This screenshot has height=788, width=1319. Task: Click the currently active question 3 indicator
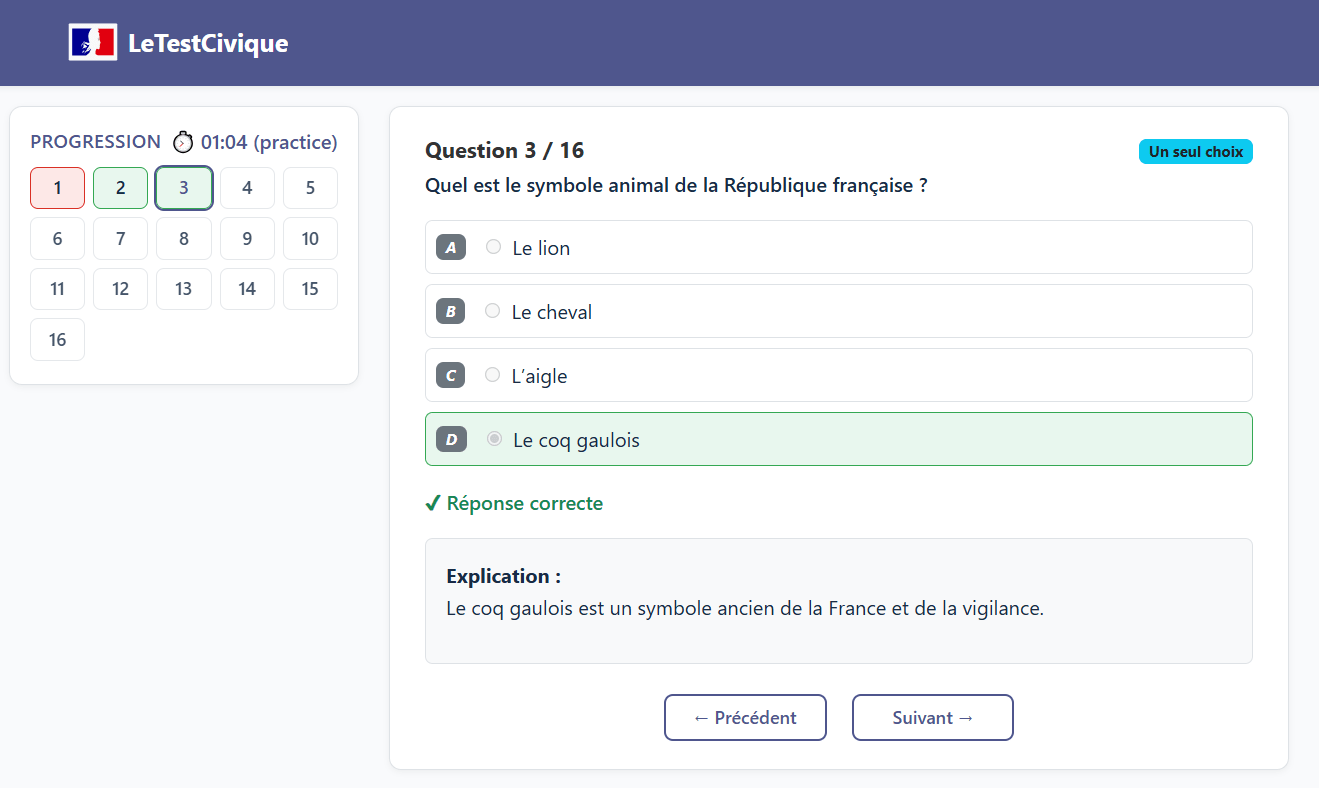point(183,187)
